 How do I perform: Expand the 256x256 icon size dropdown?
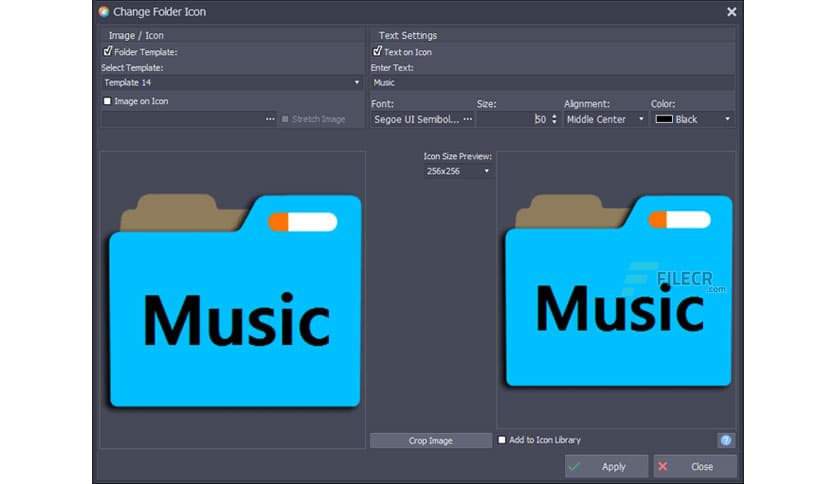[x=458, y=171]
